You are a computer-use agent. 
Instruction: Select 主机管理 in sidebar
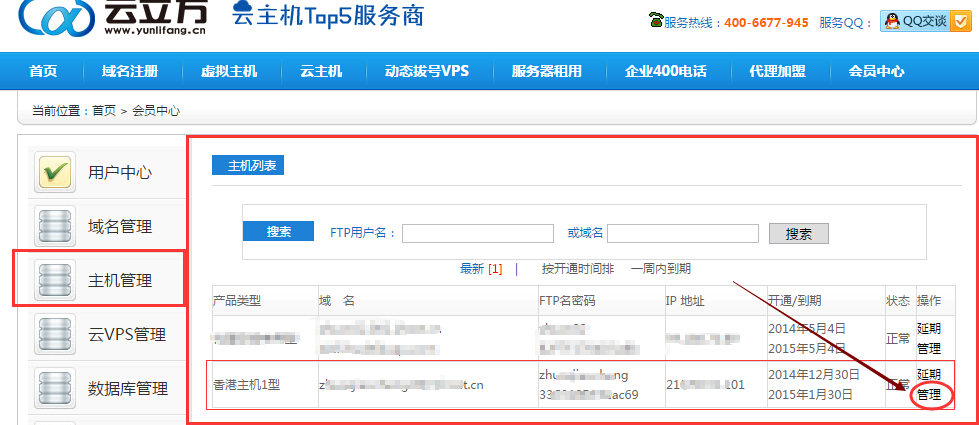tap(120, 281)
